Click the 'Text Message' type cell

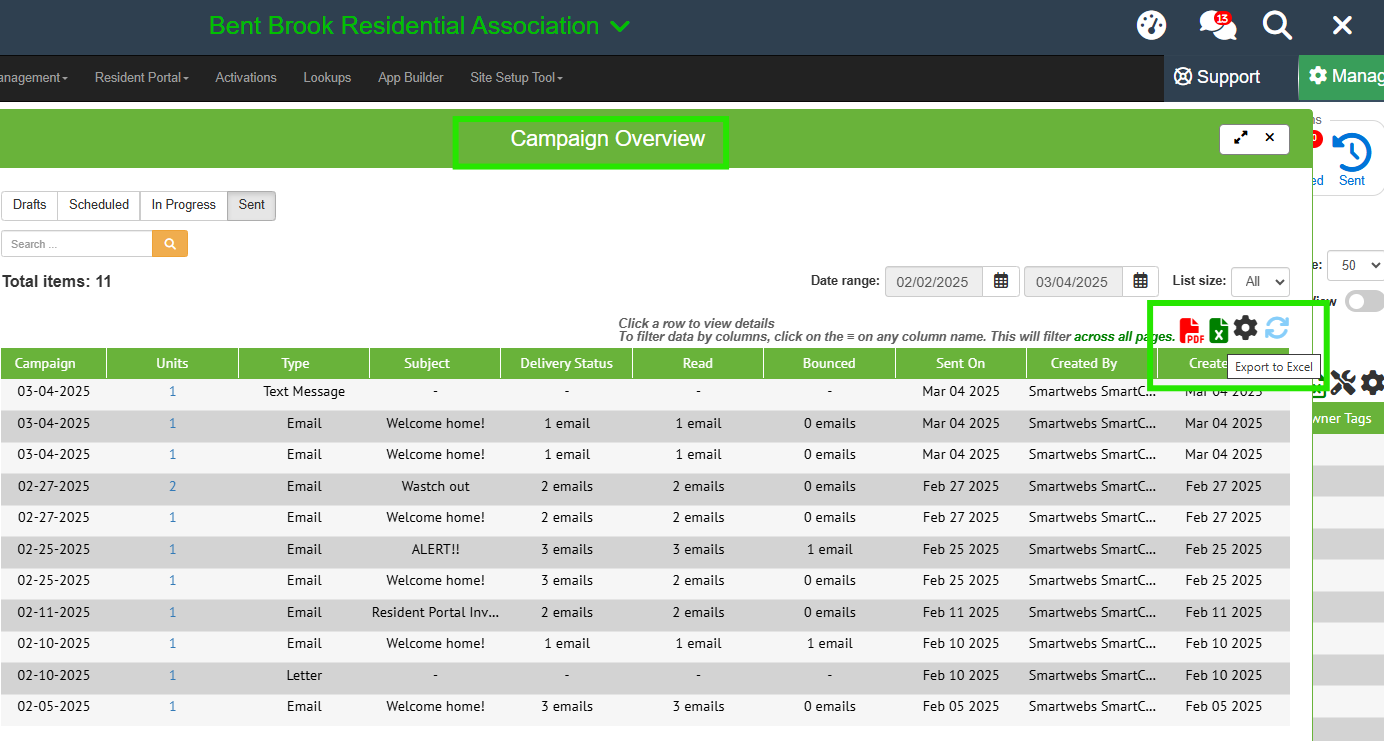click(x=304, y=392)
